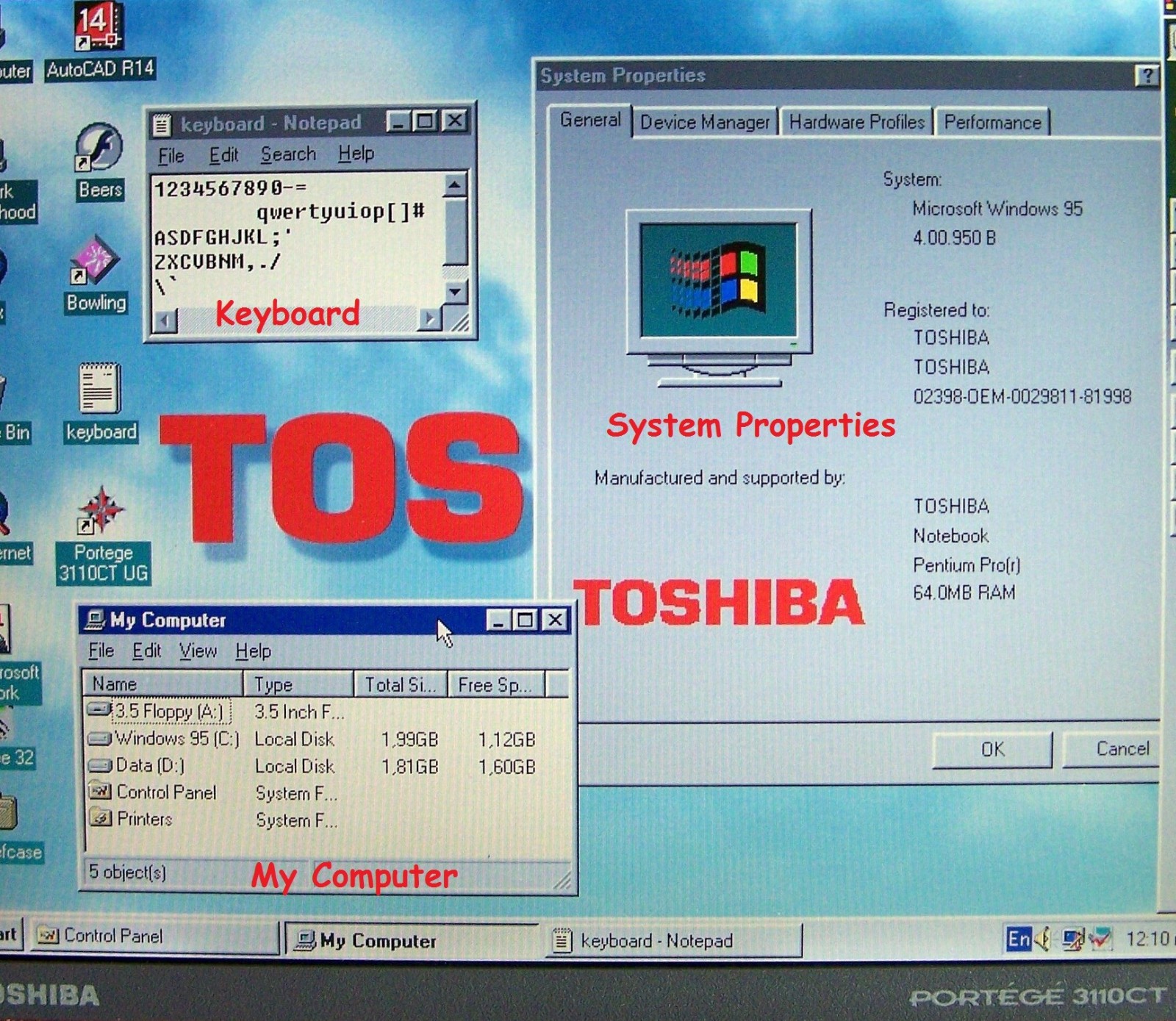The width and height of the screenshot is (1176, 1021).
Task: Click the En language indicator in tray
Action: [x=1019, y=939]
